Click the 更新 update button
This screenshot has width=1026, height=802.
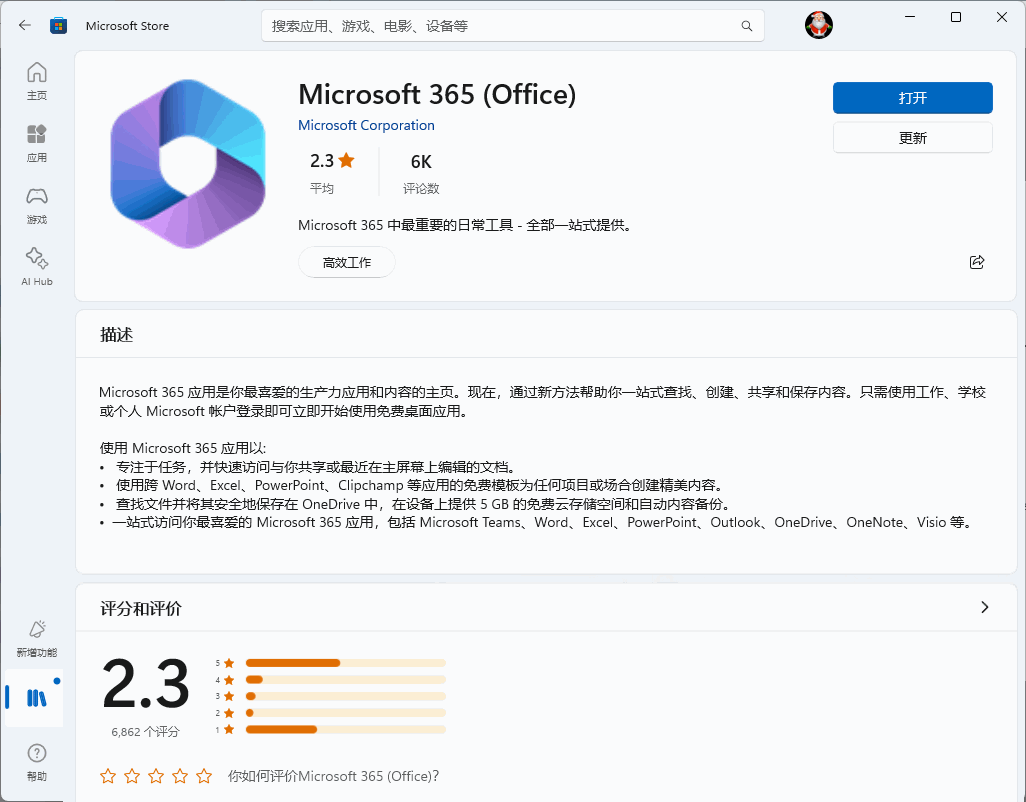pyautogui.click(x=912, y=138)
